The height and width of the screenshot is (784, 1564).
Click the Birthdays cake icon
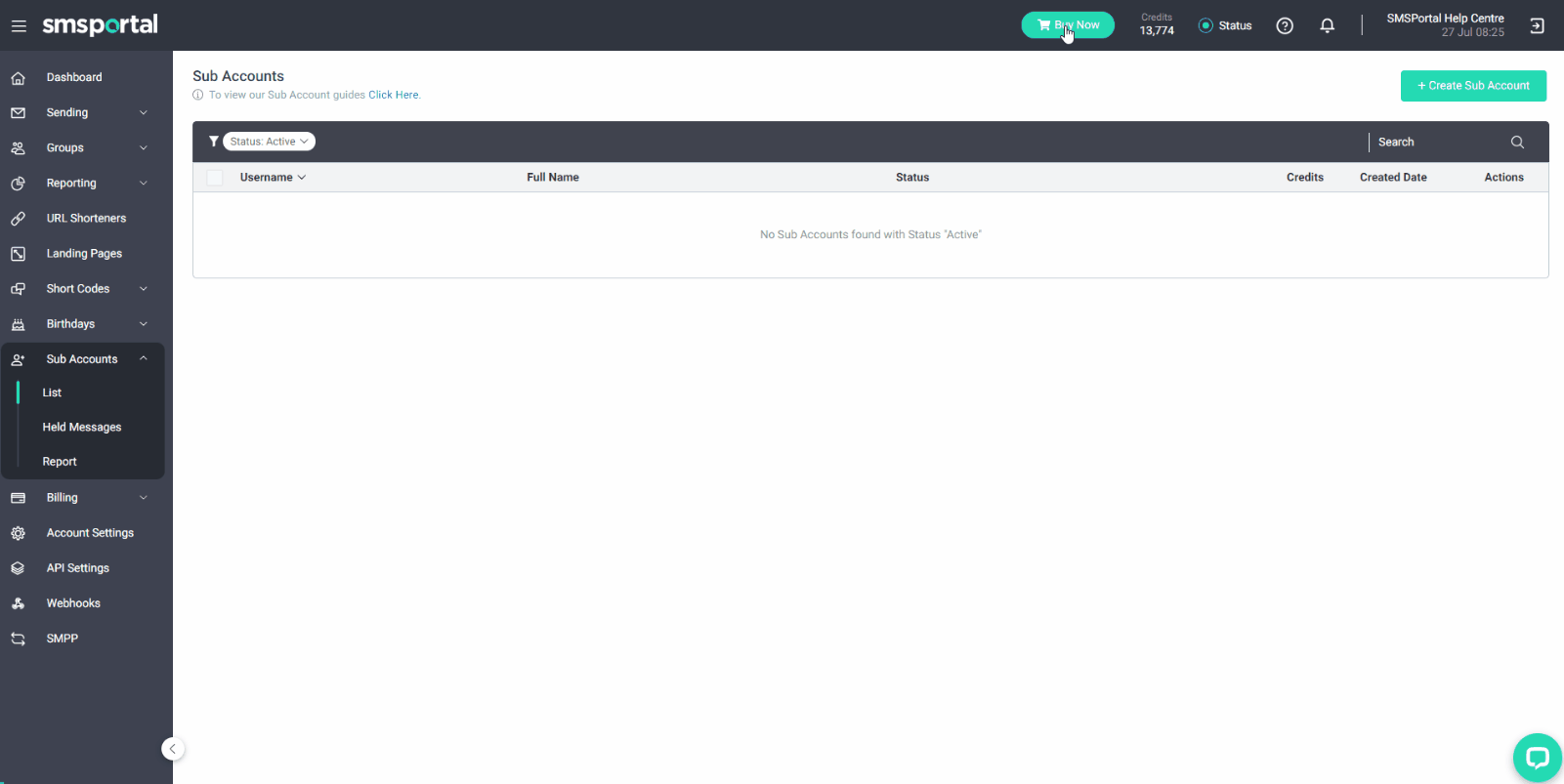[x=18, y=324]
